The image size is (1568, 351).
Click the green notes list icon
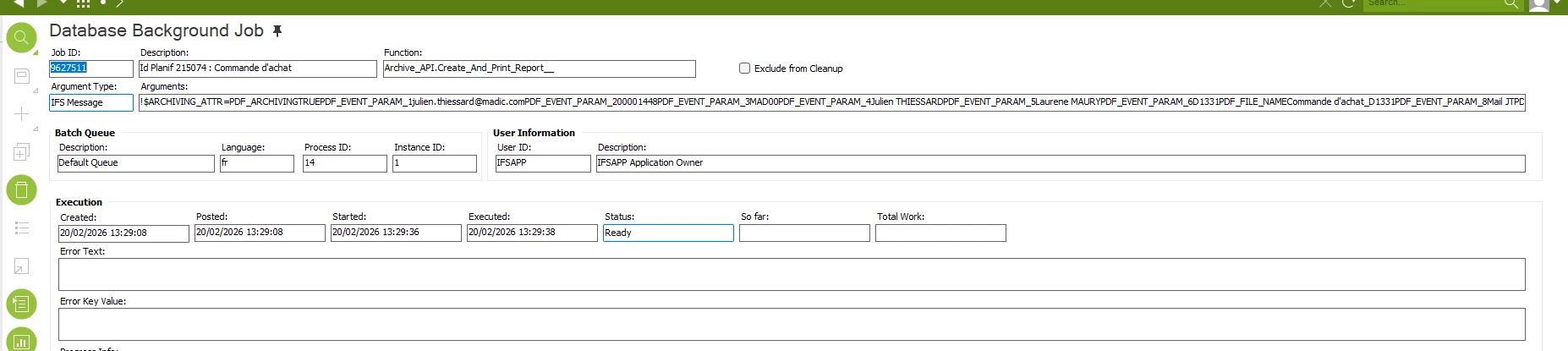21,304
